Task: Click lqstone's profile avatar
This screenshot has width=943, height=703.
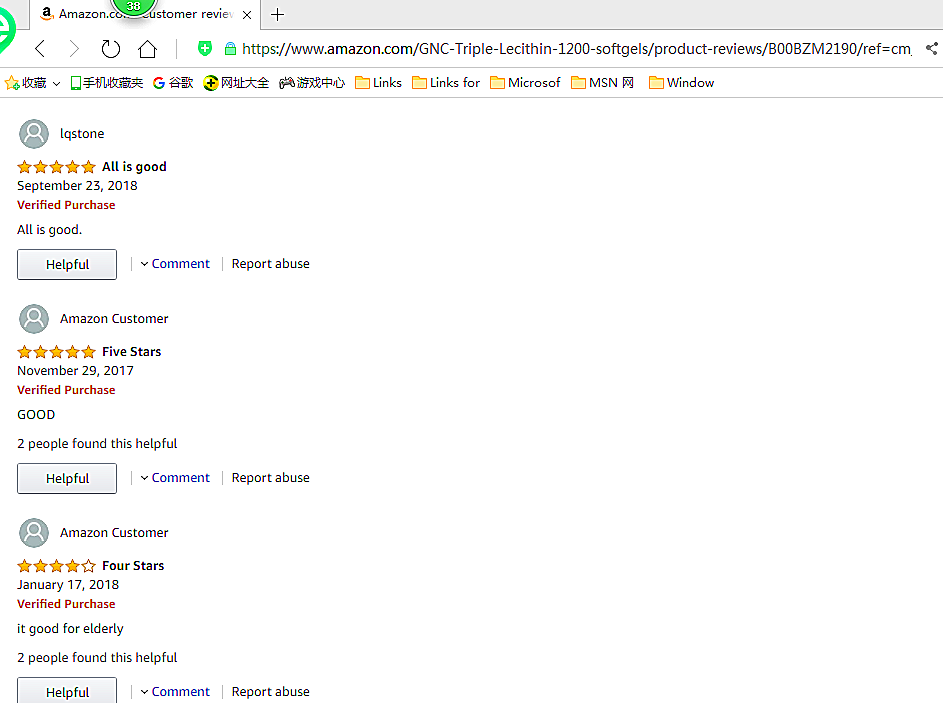Action: pyautogui.click(x=34, y=134)
